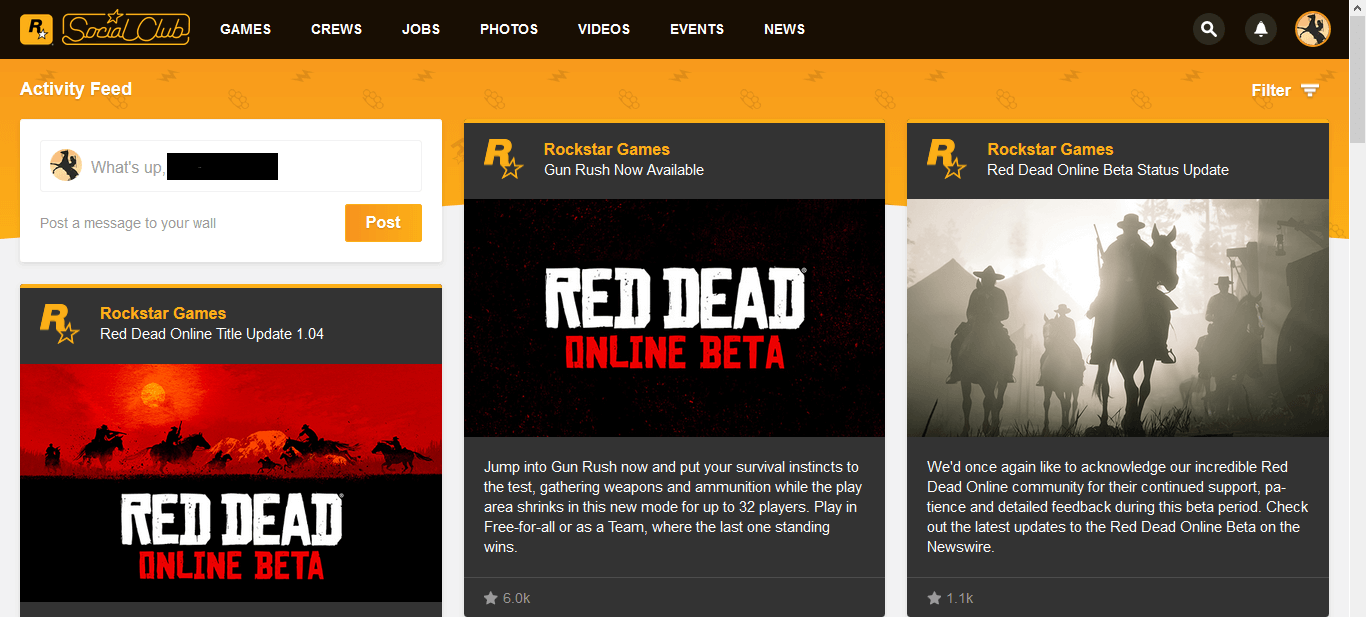Show notifications via bell icon
Viewport: 1366px width, 617px height.
(1261, 29)
